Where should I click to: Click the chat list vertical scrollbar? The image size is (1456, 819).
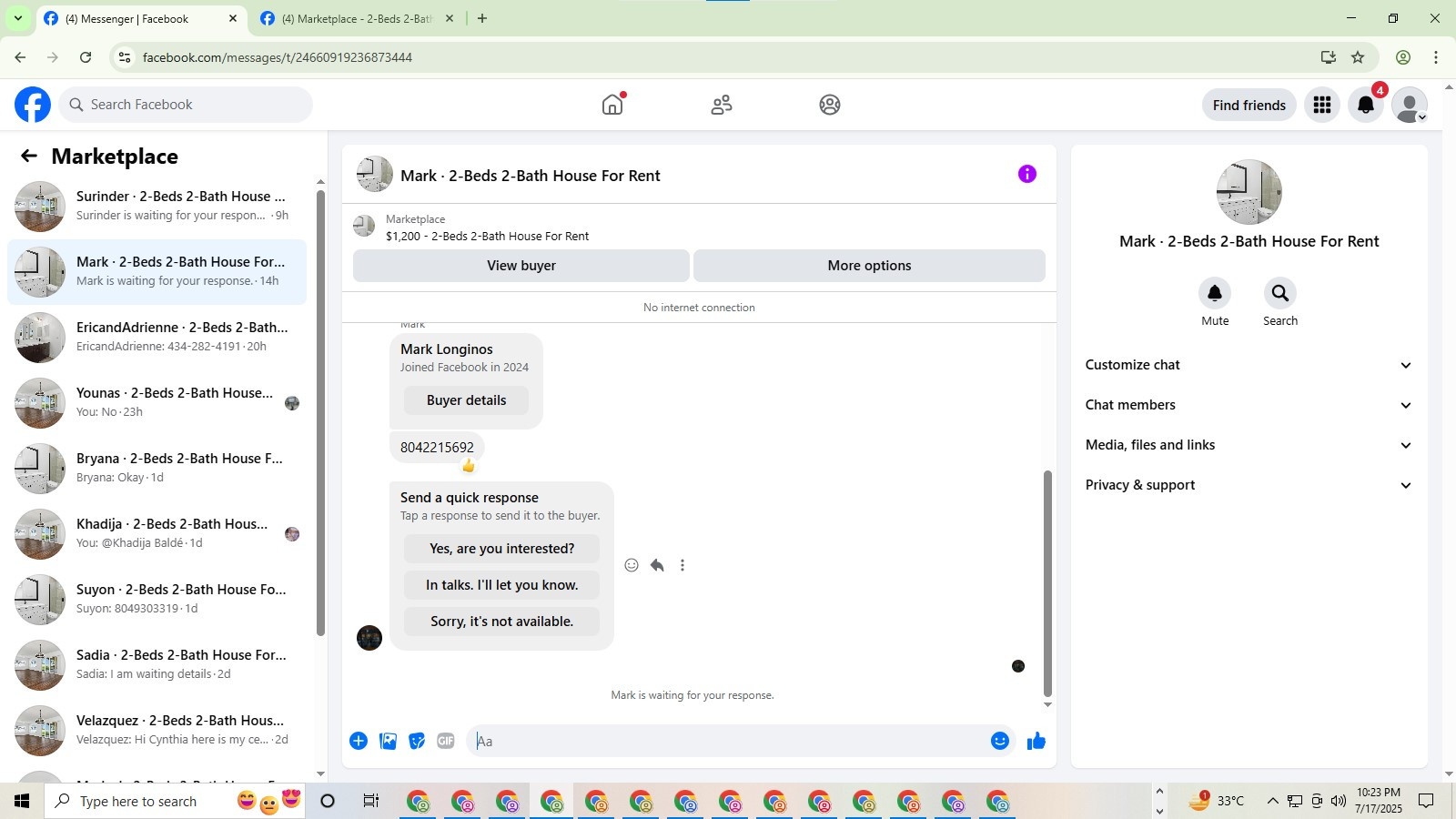click(320, 413)
